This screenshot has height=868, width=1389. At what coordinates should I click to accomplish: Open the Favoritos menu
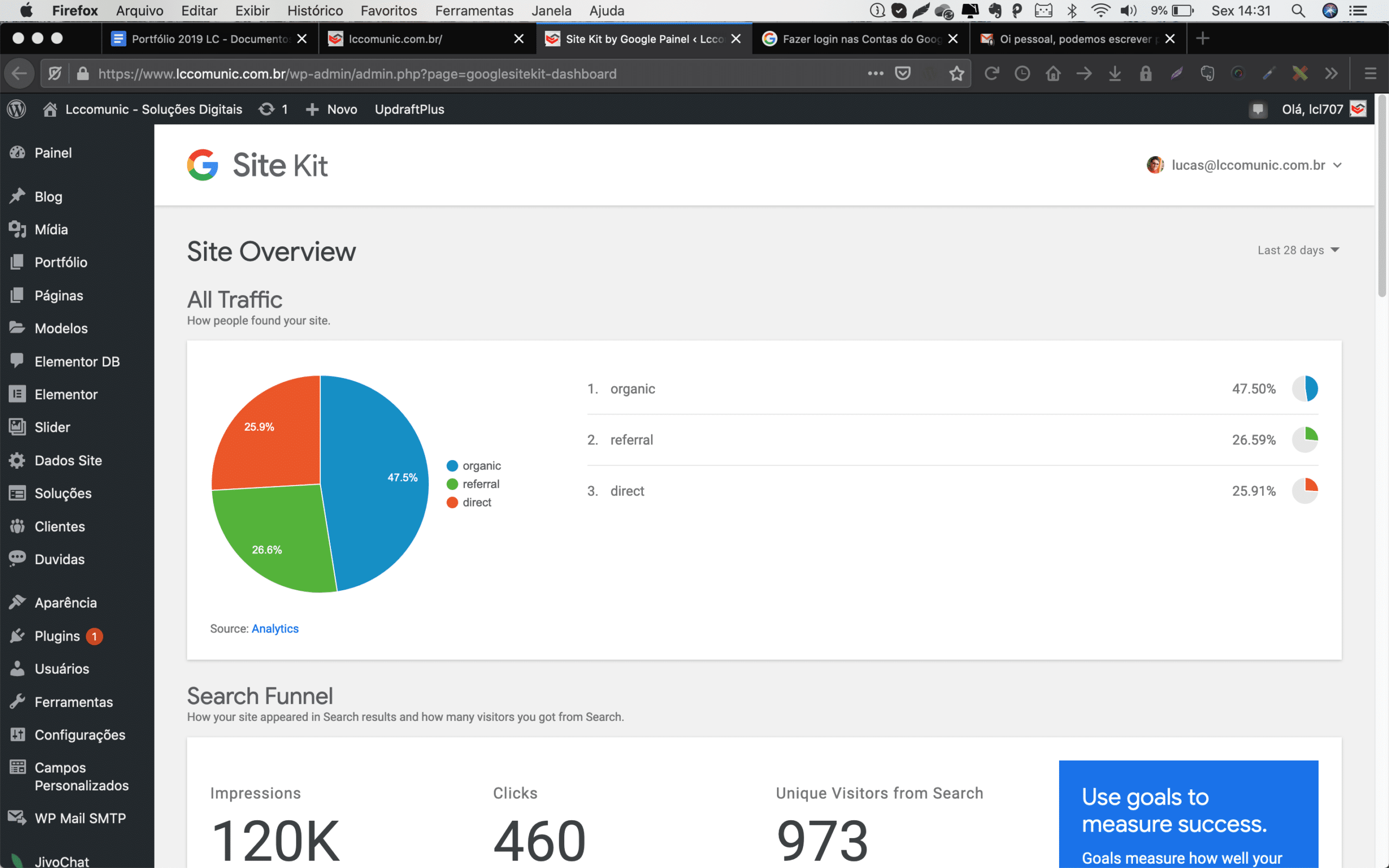click(388, 11)
